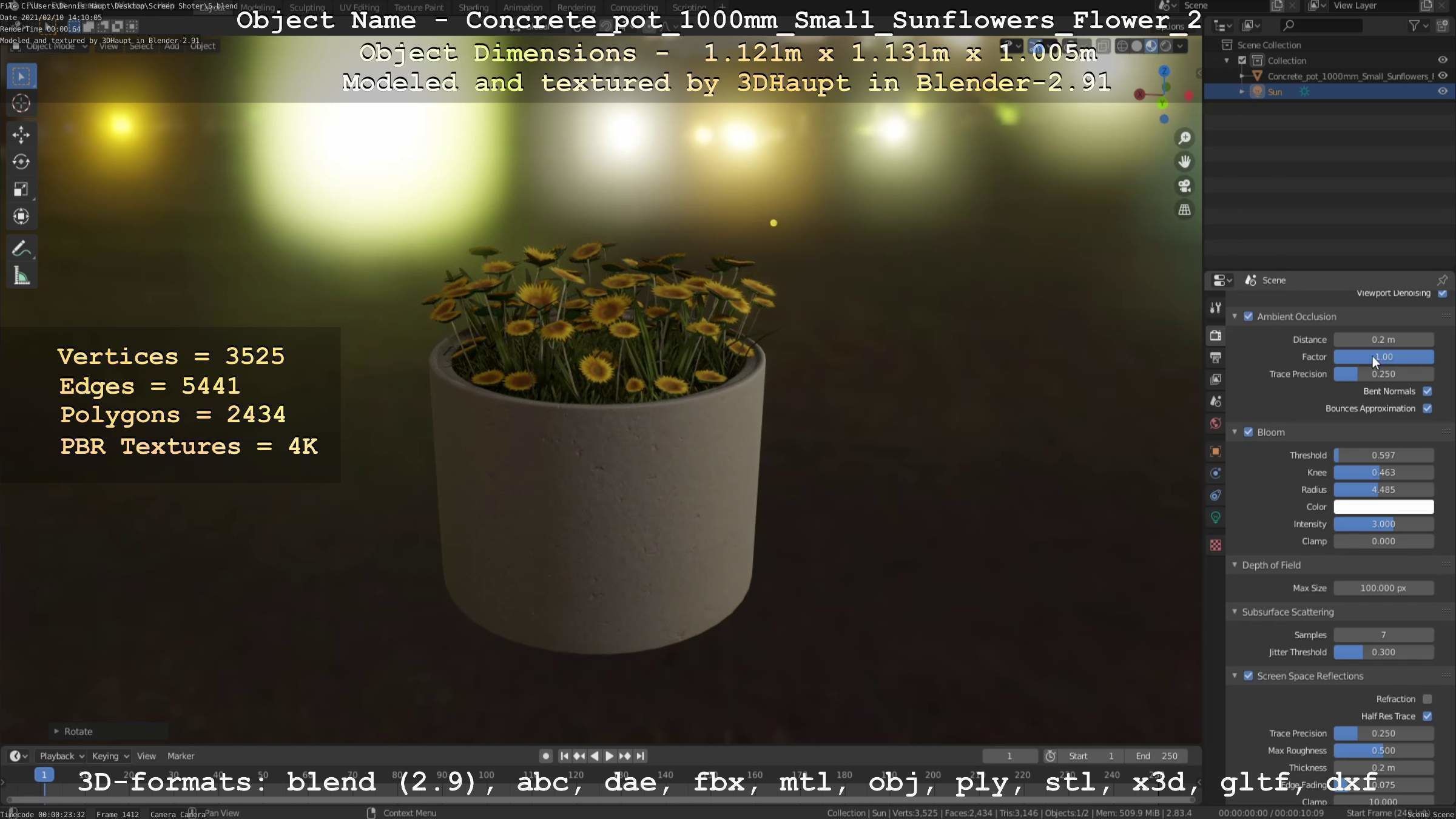Open the World properties tab
The height and width of the screenshot is (819, 1456).
(1215, 423)
